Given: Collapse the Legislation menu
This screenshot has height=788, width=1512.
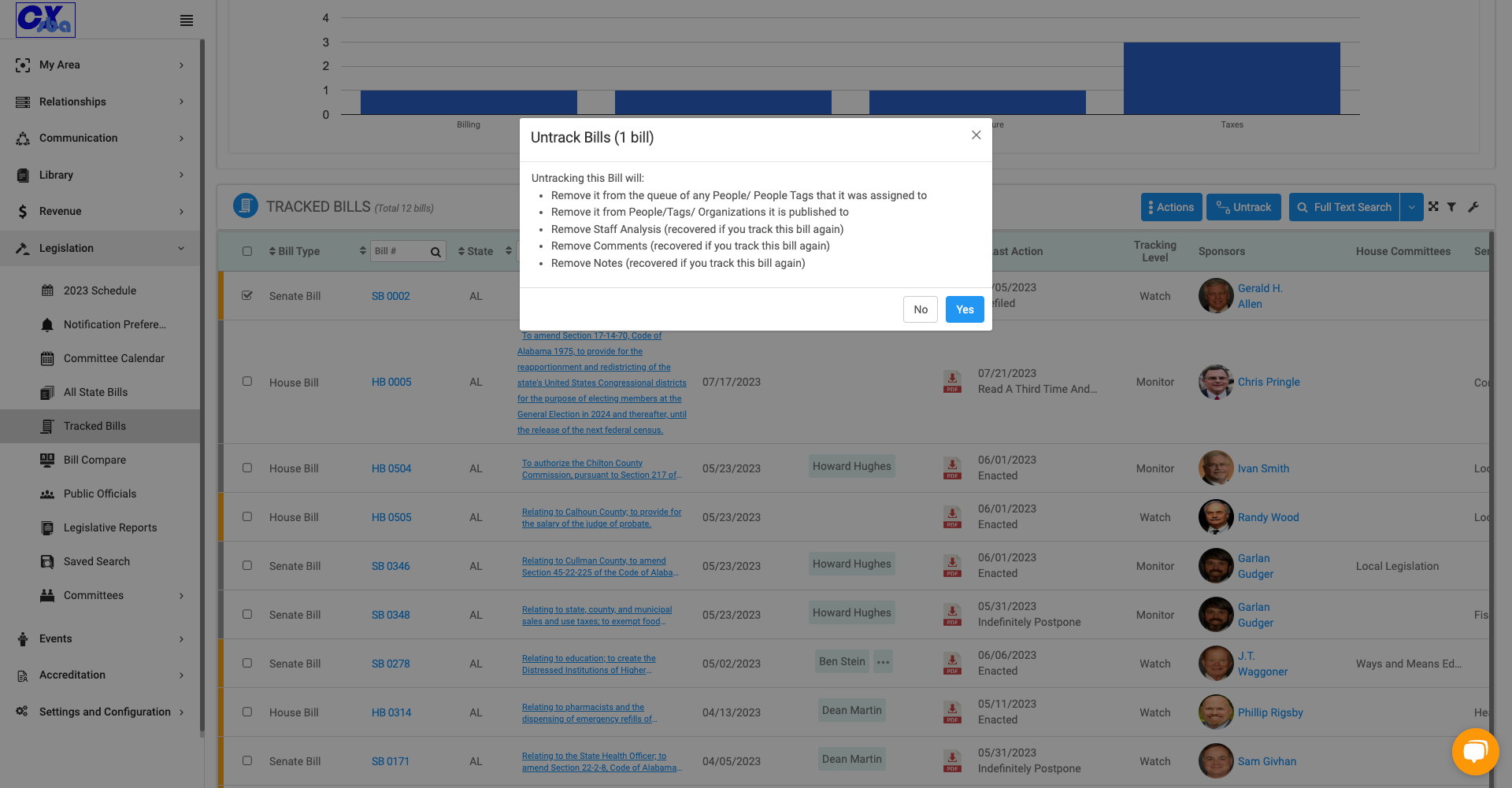Looking at the screenshot, I should point(100,248).
